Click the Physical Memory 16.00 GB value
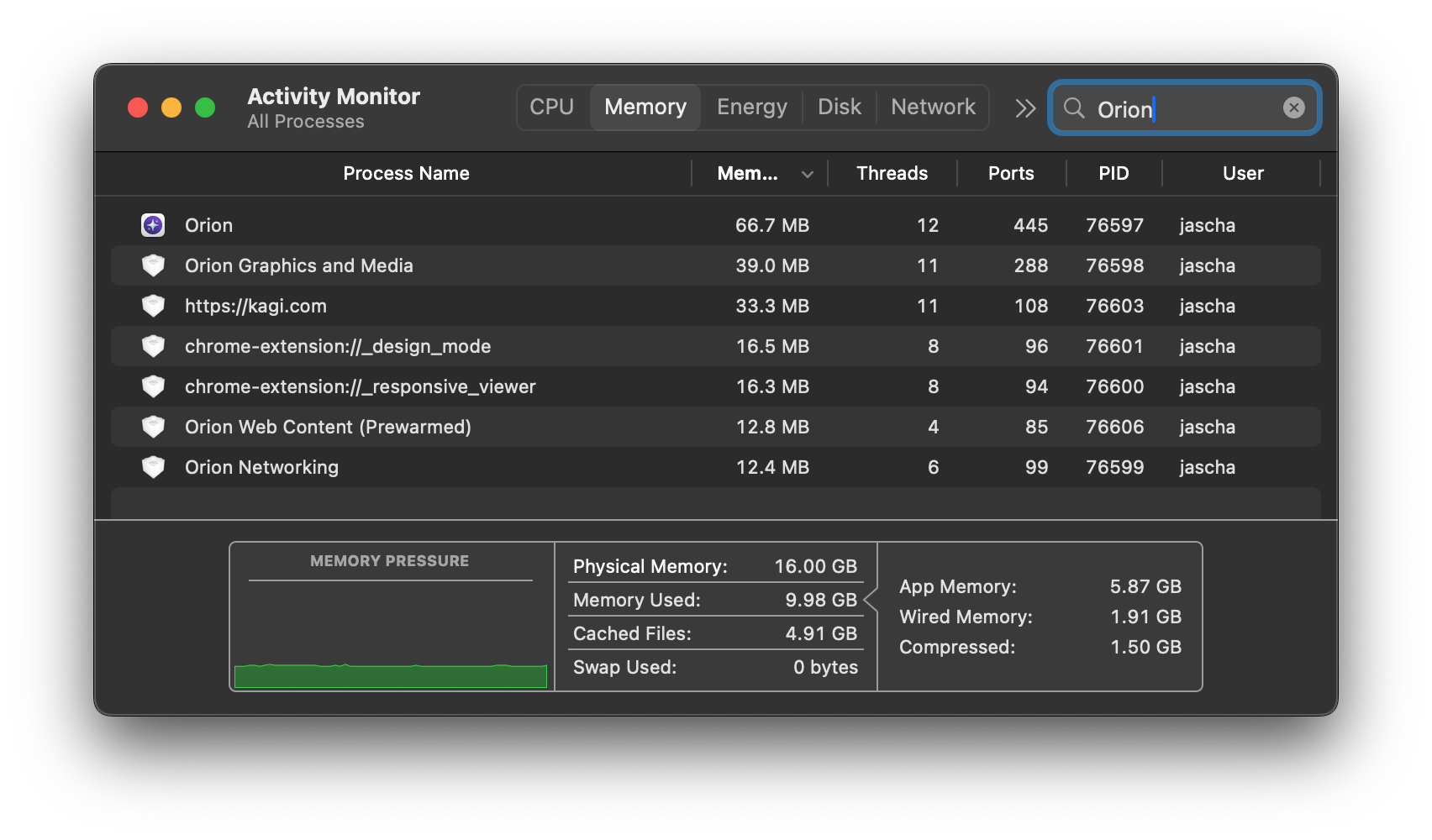Image resolution: width=1432 pixels, height=840 pixels. click(815, 566)
